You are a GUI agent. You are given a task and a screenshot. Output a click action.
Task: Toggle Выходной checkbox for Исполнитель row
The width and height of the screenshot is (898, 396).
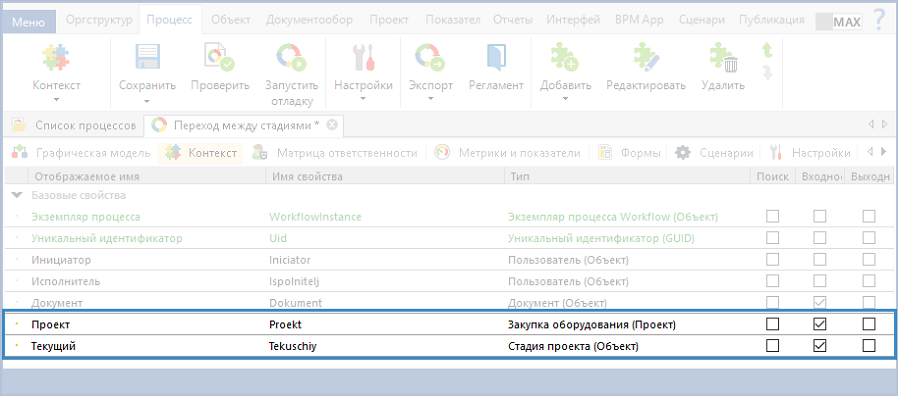869,281
